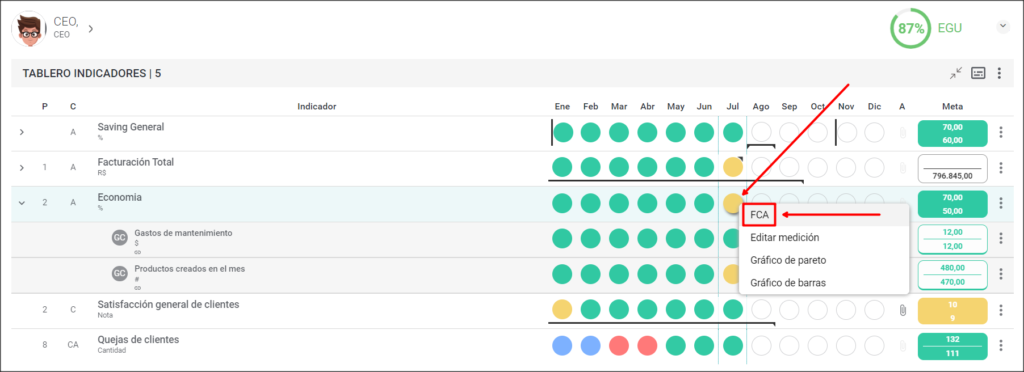Image resolution: width=1024 pixels, height=372 pixels.
Task: Open the Satisfacción general de clientes indicator
Action: pyautogui.click(x=168, y=304)
